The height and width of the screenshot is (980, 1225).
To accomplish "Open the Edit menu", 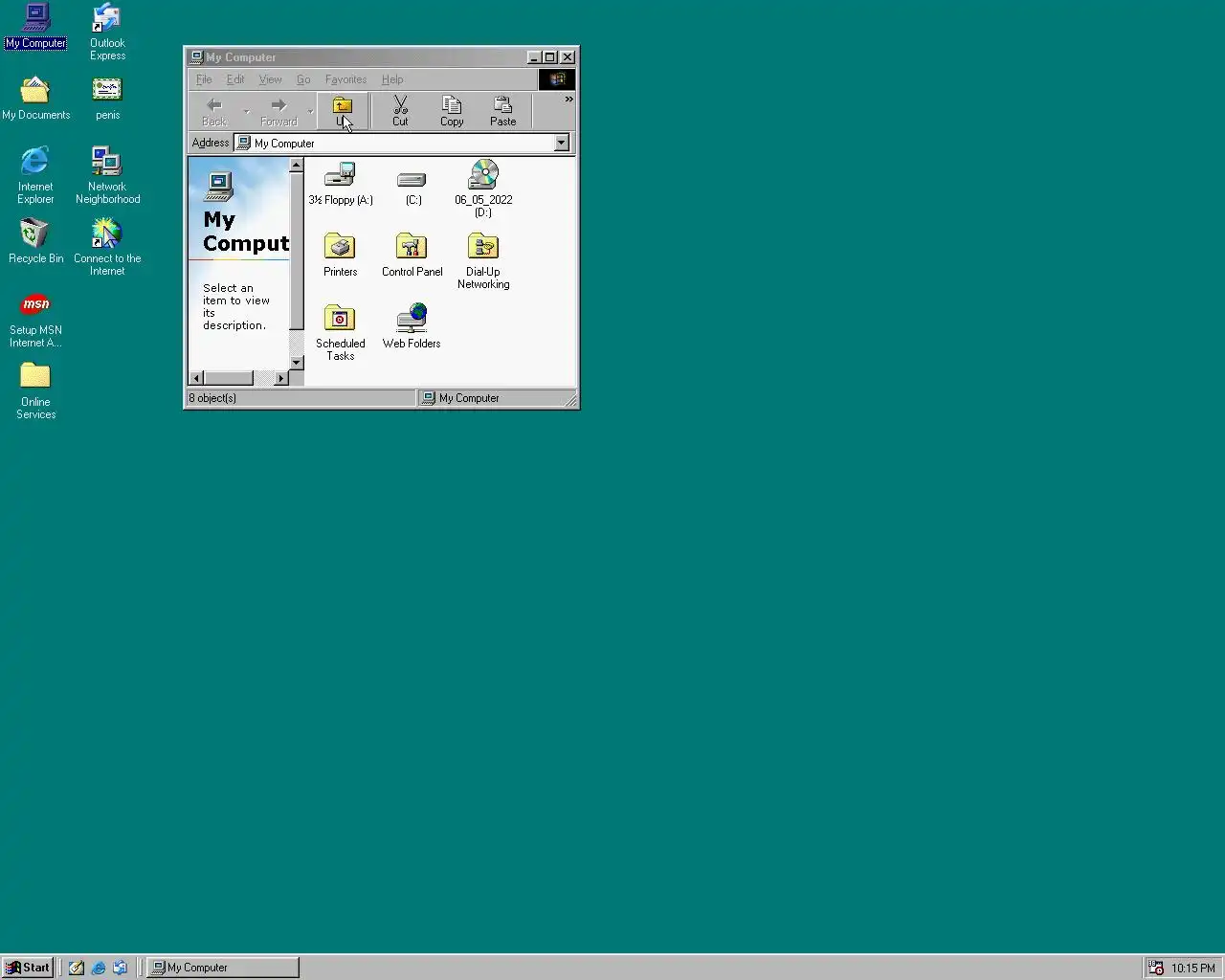I will (x=235, y=79).
